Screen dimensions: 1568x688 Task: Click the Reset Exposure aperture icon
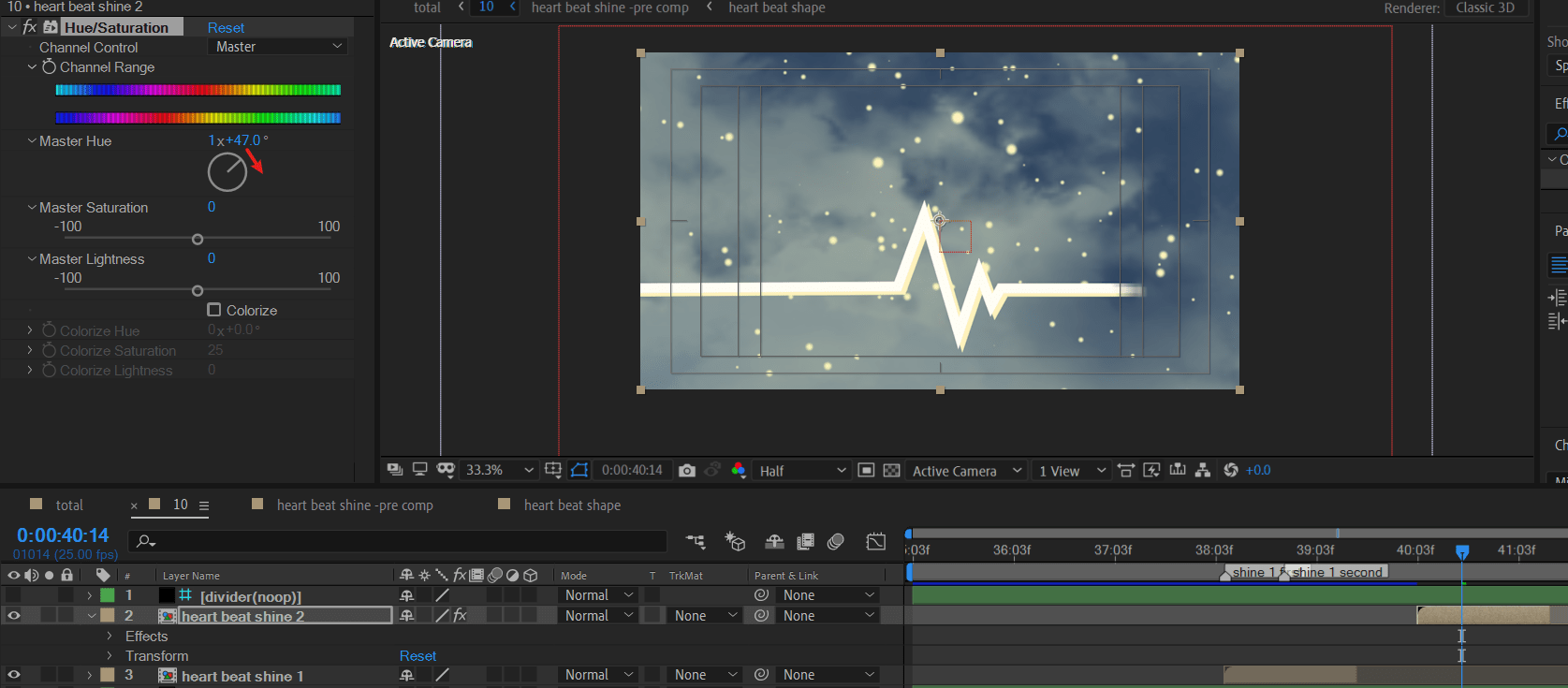click(1231, 470)
